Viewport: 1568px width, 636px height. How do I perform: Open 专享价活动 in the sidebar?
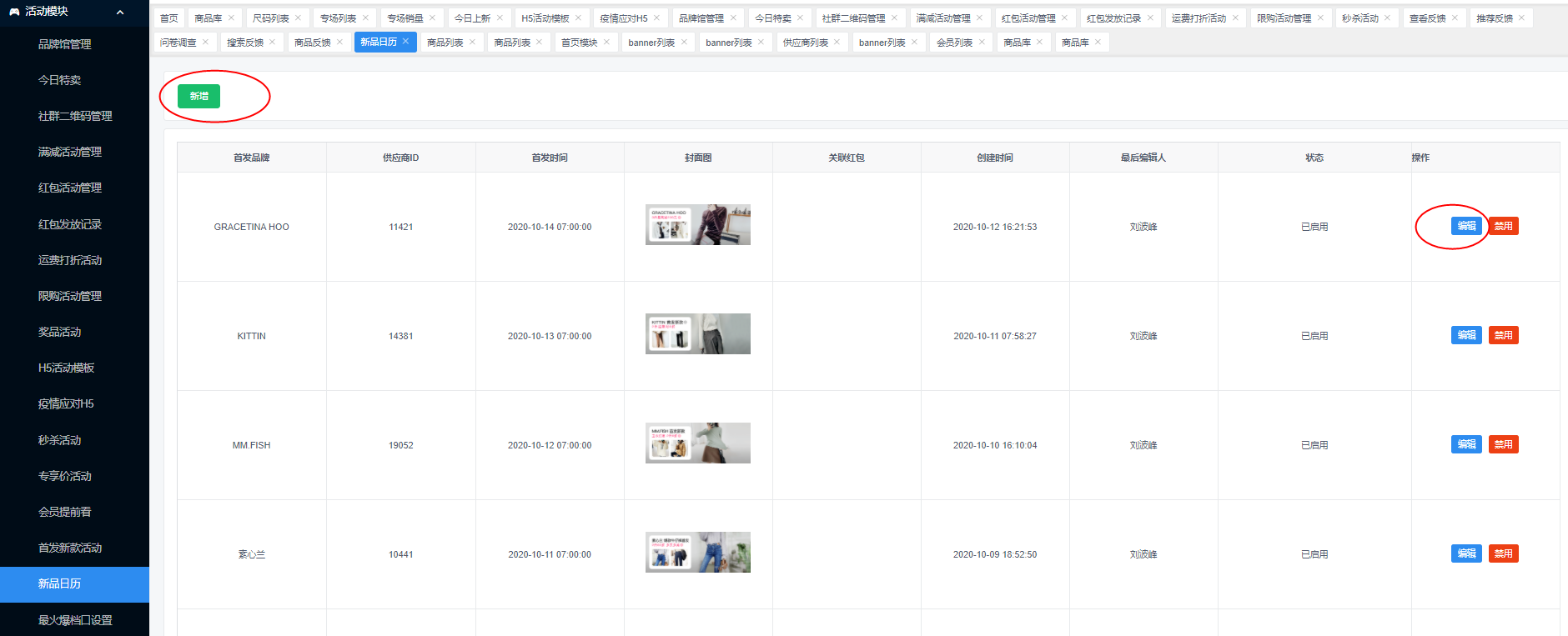click(x=74, y=476)
